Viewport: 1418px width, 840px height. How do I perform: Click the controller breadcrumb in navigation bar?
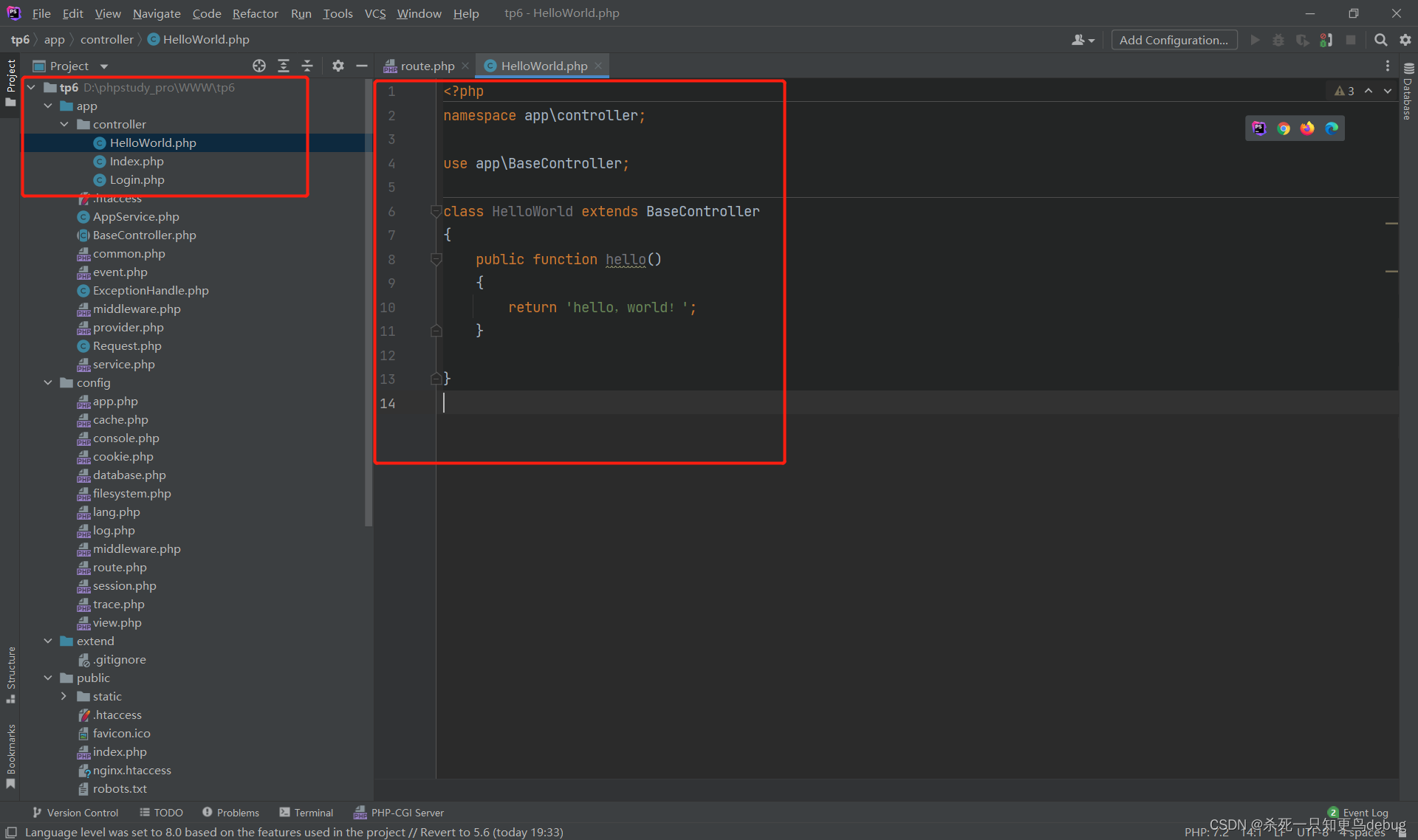click(x=107, y=39)
